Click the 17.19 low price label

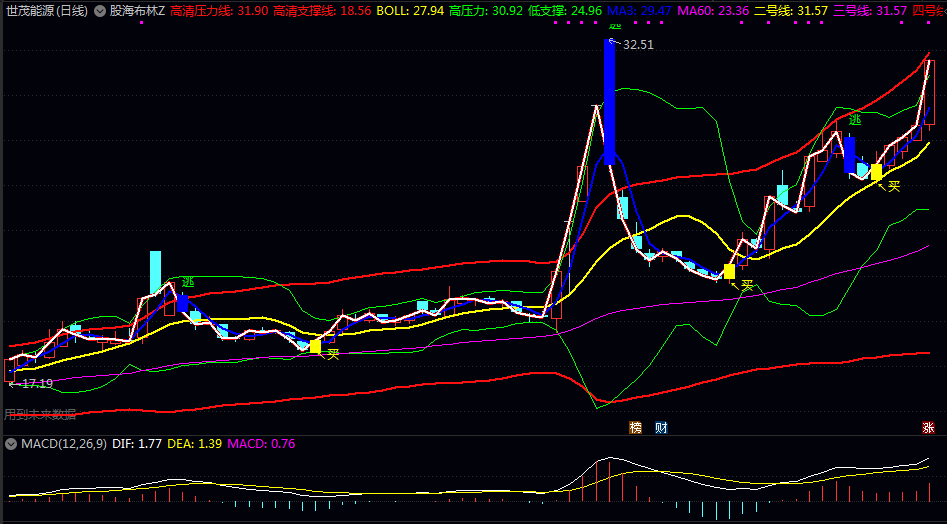36,383
